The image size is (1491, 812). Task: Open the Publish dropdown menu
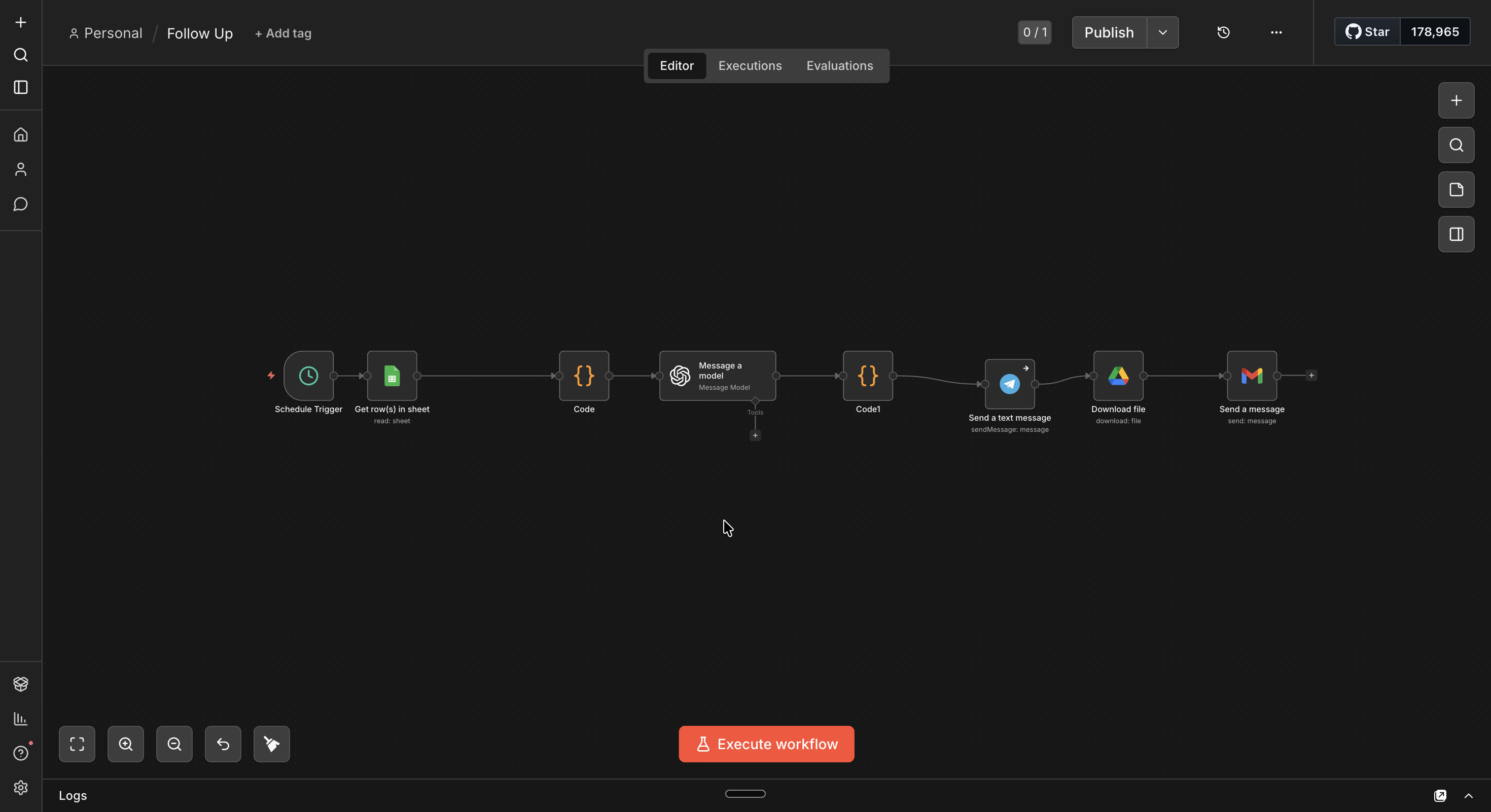pyautogui.click(x=1162, y=32)
